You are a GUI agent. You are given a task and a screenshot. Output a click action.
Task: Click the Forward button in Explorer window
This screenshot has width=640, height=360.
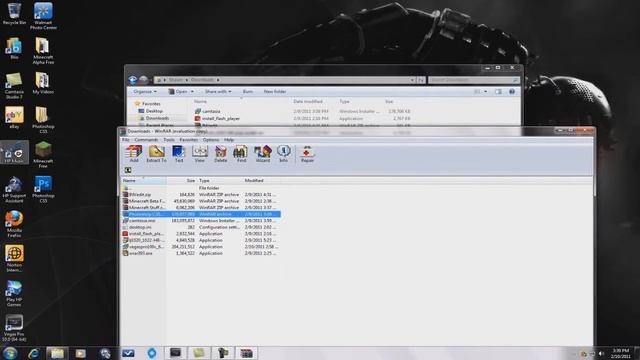(x=143, y=80)
